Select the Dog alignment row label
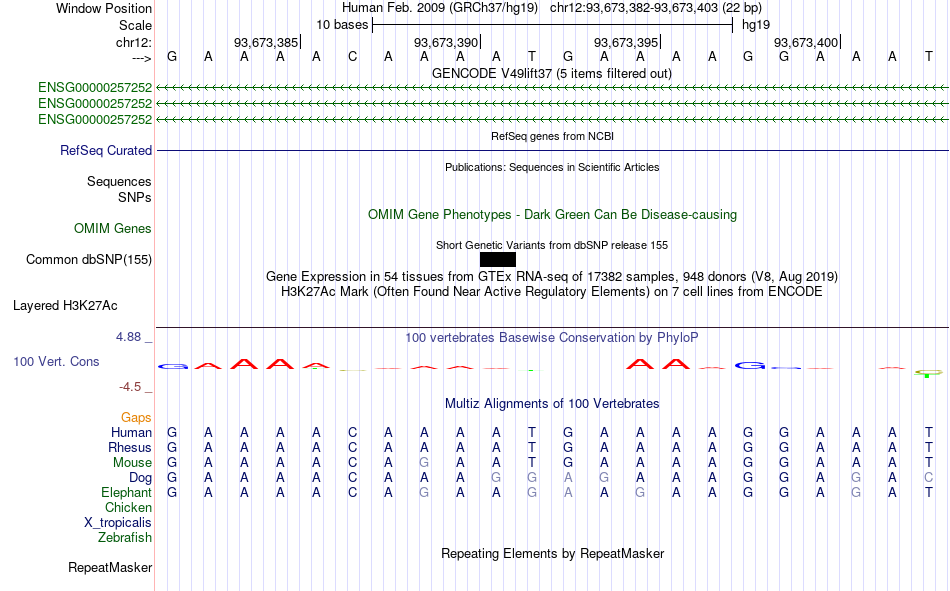Image resolution: width=950 pixels, height=591 pixels. [x=141, y=478]
